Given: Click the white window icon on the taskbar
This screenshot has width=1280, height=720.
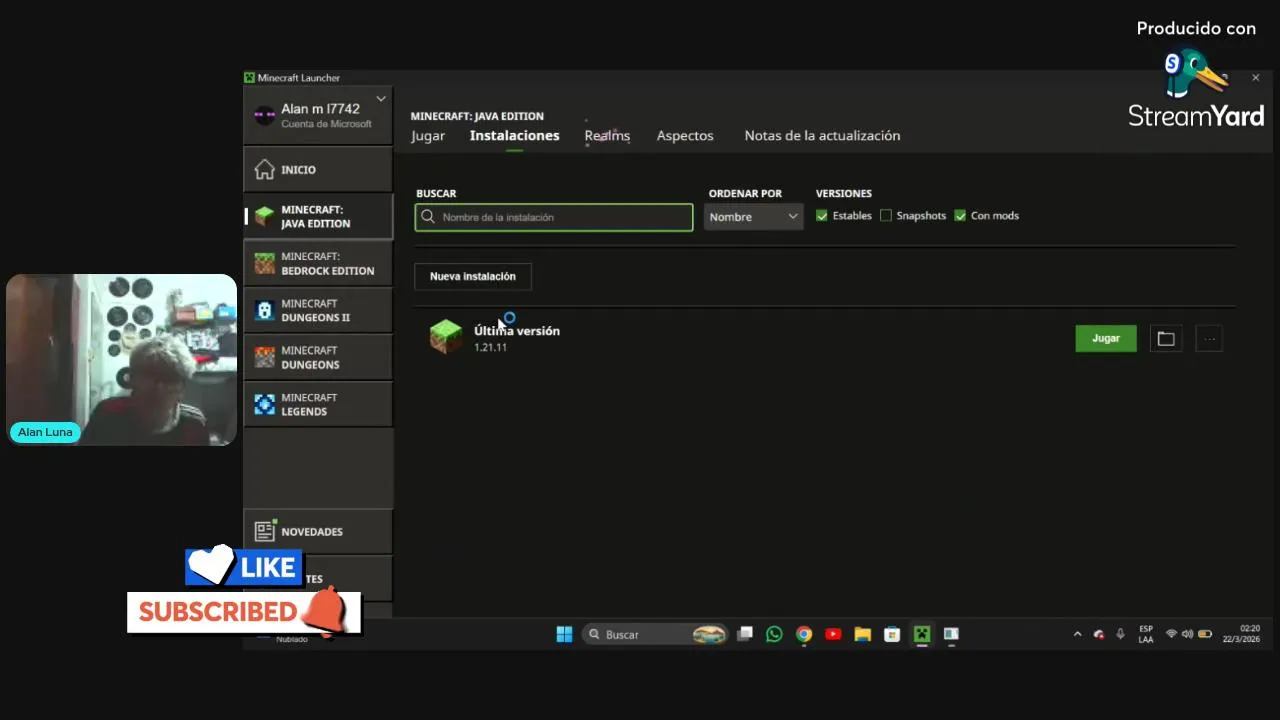Looking at the screenshot, I should point(951,634).
